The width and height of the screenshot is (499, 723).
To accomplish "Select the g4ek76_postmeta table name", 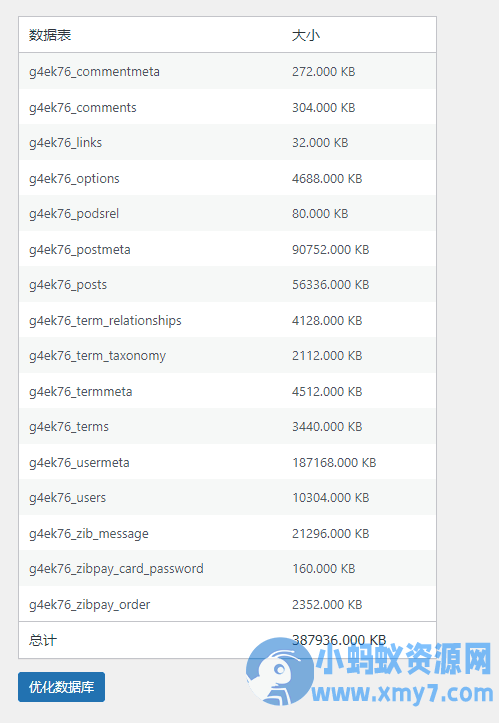I will [80, 249].
